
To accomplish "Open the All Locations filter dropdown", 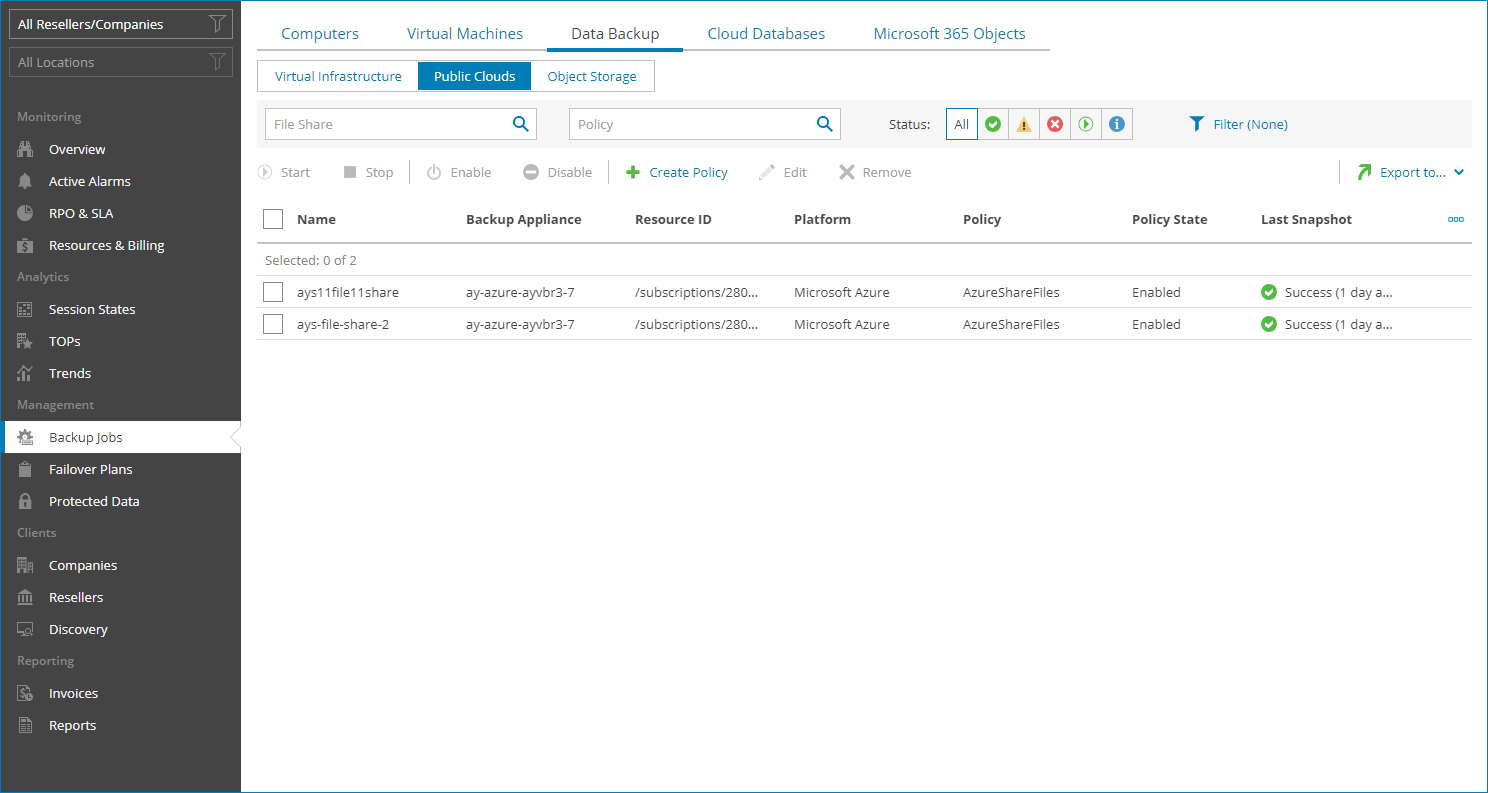I will pyautogui.click(x=120, y=62).
